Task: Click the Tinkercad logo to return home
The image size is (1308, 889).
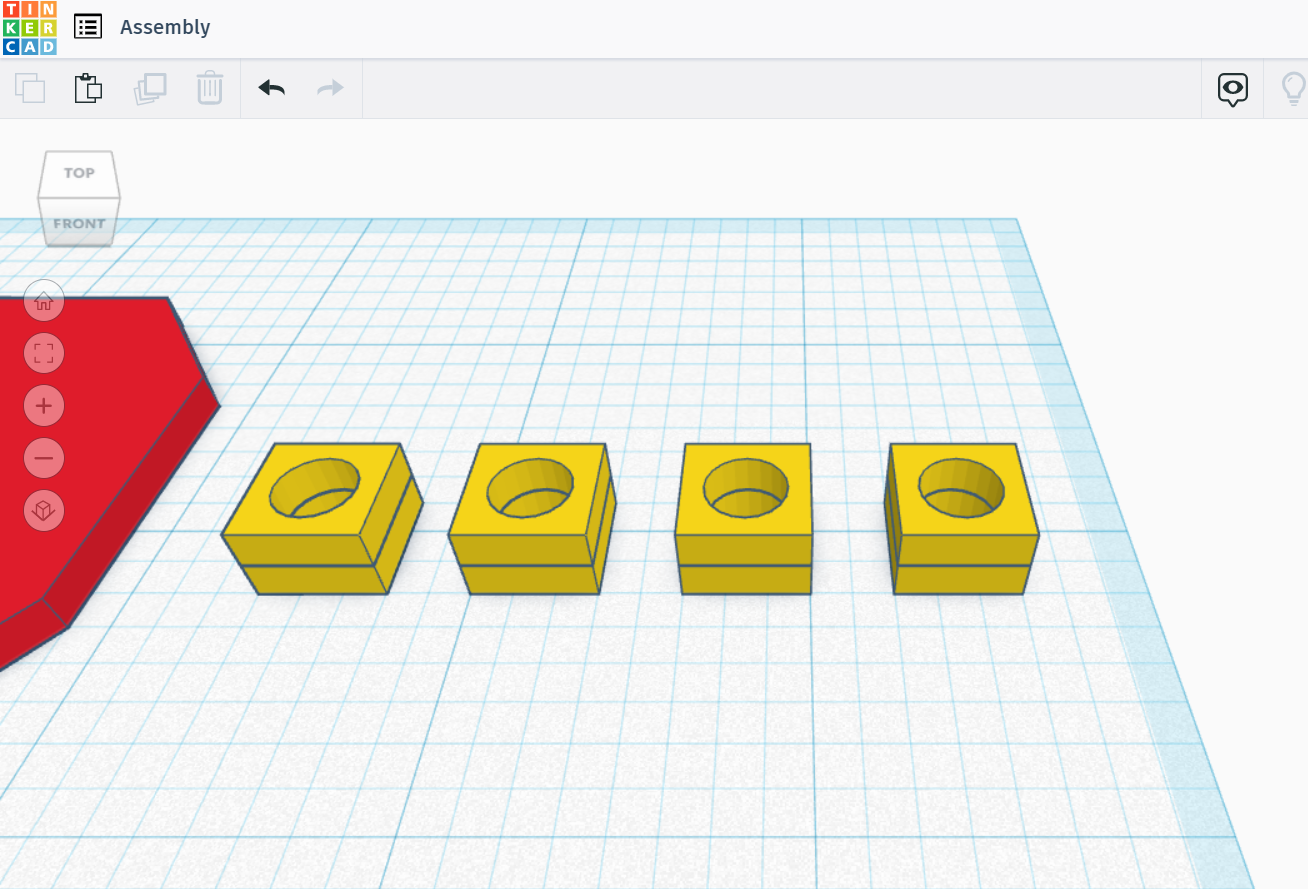Action: tap(29, 27)
